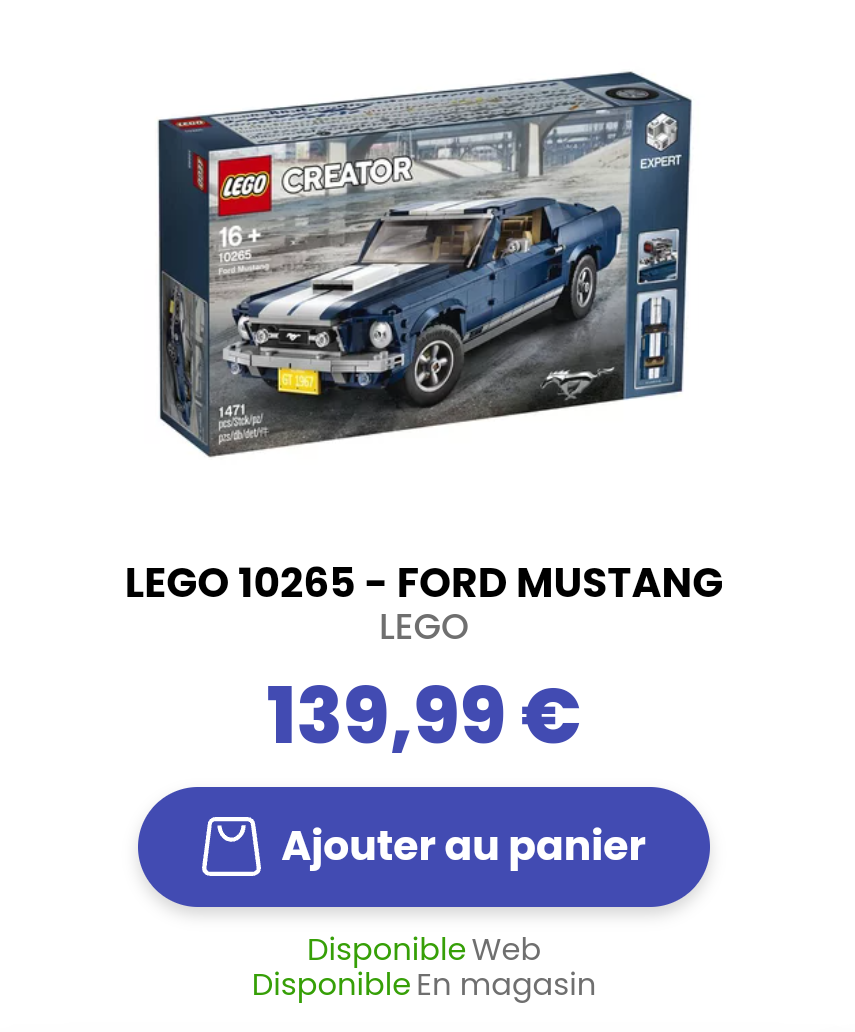The height and width of the screenshot is (1032, 855).
Task: Click the yellow GT 1967 license plate
Action: [x=298, y=380]
